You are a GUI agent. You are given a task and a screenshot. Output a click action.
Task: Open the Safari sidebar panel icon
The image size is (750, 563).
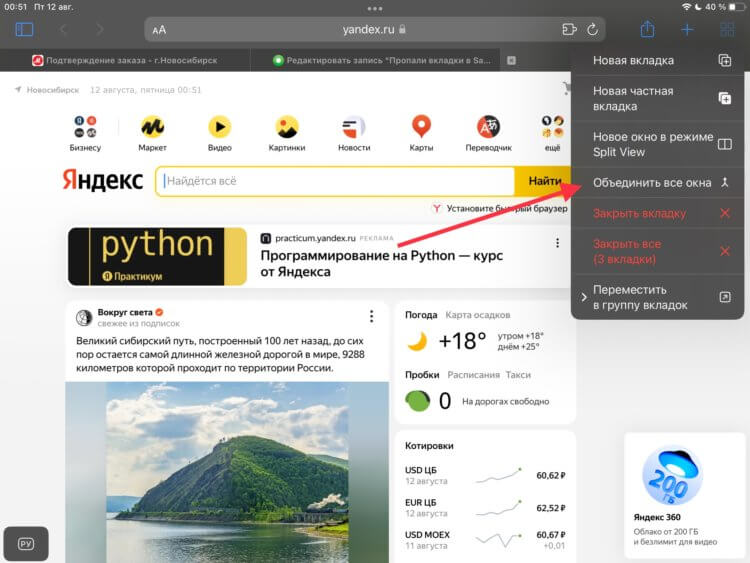click(24, 30)
